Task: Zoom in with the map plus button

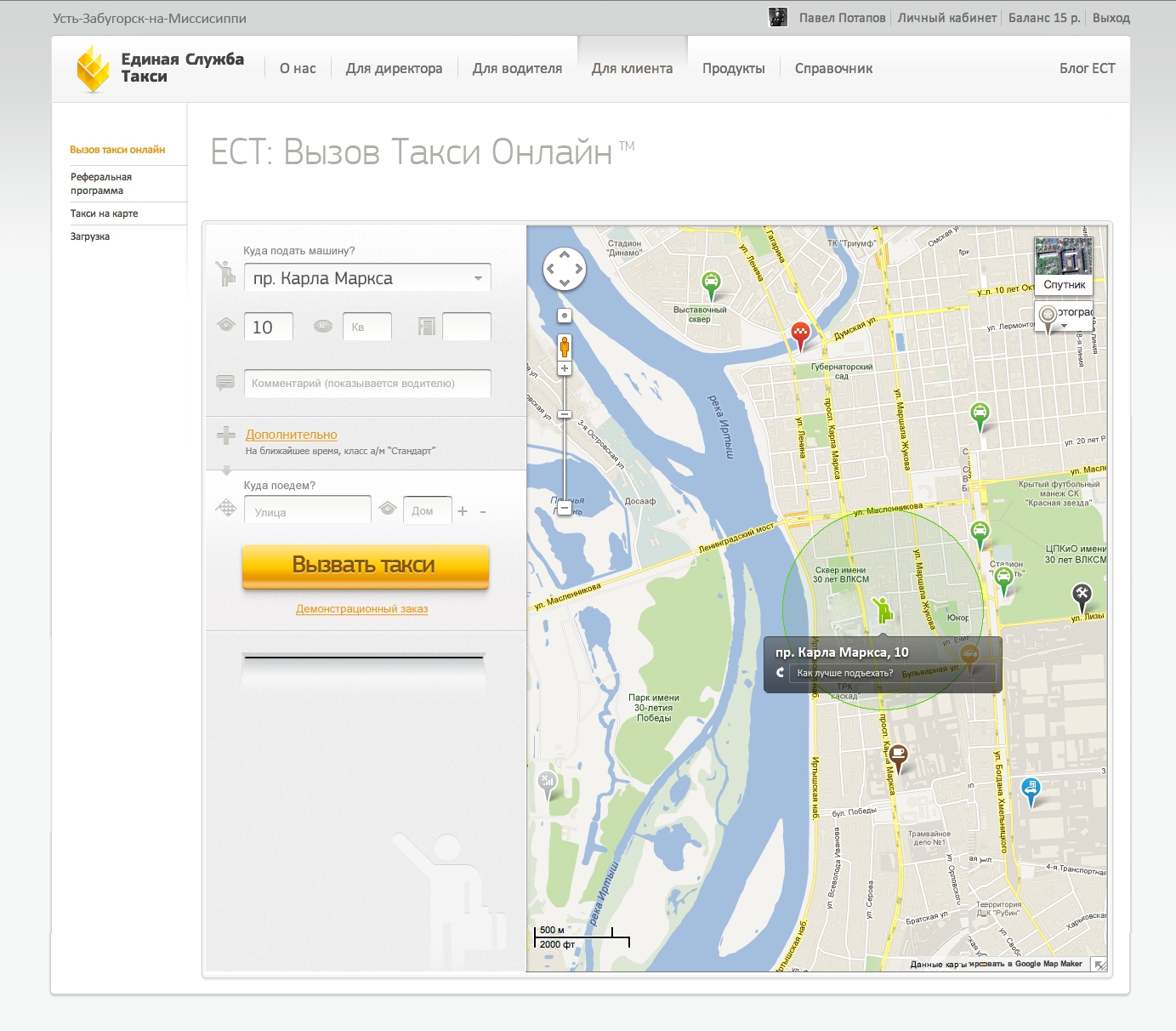Action: pos(565,368)
